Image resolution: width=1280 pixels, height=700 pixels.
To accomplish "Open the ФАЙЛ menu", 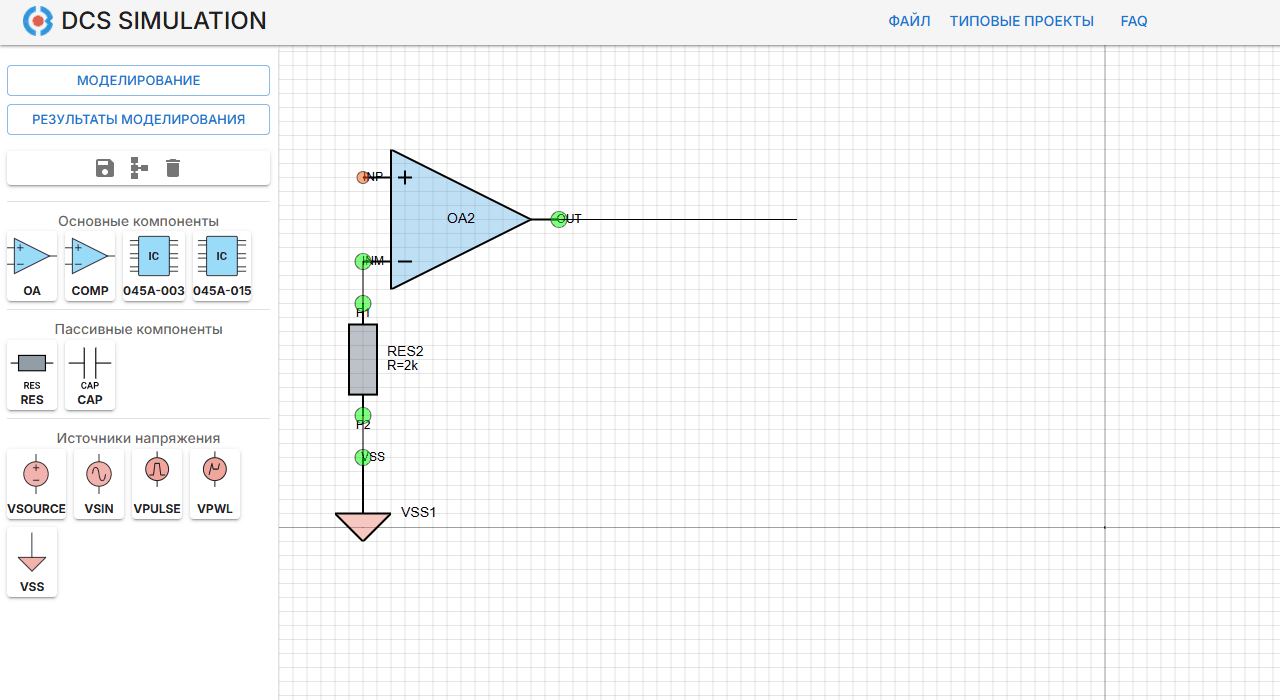I will click(909, 21).
